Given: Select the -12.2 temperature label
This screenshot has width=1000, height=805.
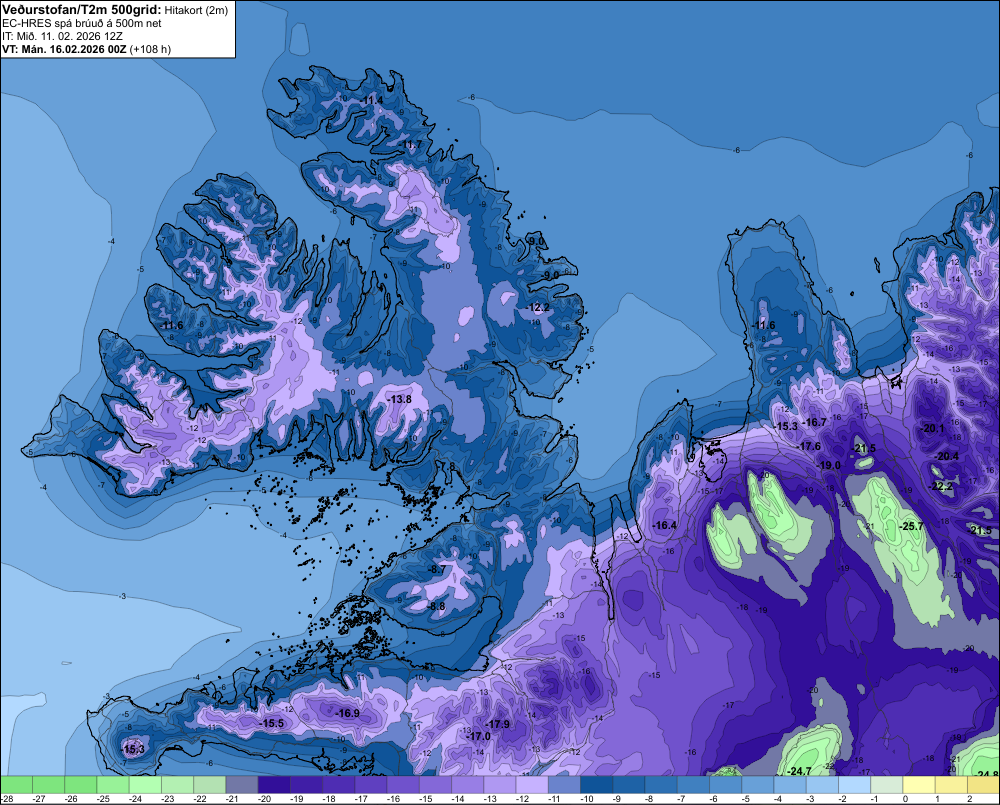Looking at the screenshot, I should 538,307.
